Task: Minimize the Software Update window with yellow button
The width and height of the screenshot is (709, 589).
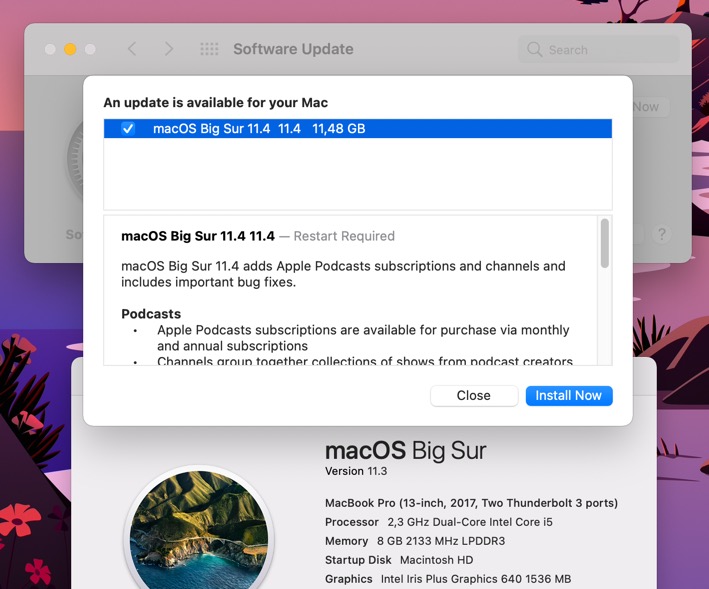Action: (70, 49)
